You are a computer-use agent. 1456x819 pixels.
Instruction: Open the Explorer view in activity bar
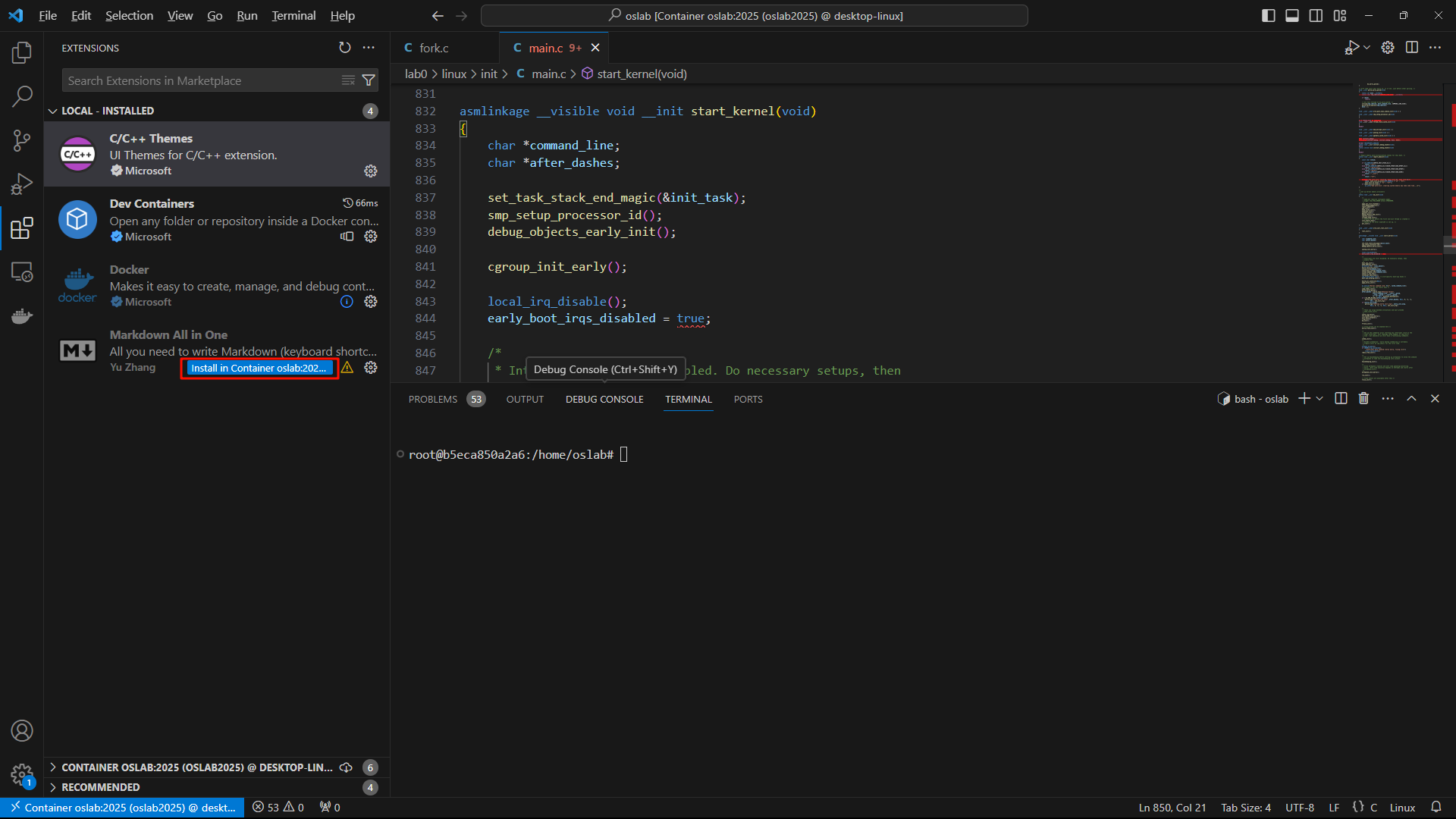22,52
